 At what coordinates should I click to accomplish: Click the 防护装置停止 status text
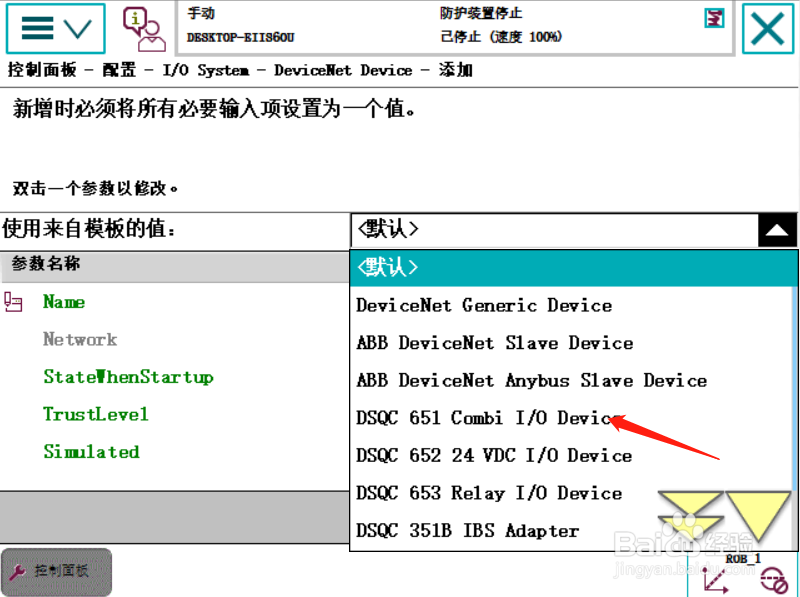481,13
